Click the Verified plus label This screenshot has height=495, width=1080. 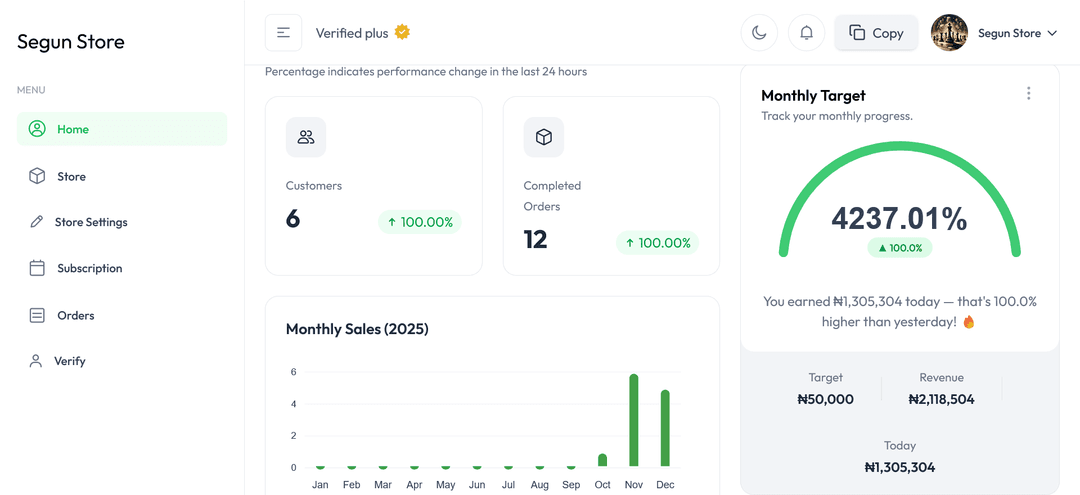coord(352,32)
